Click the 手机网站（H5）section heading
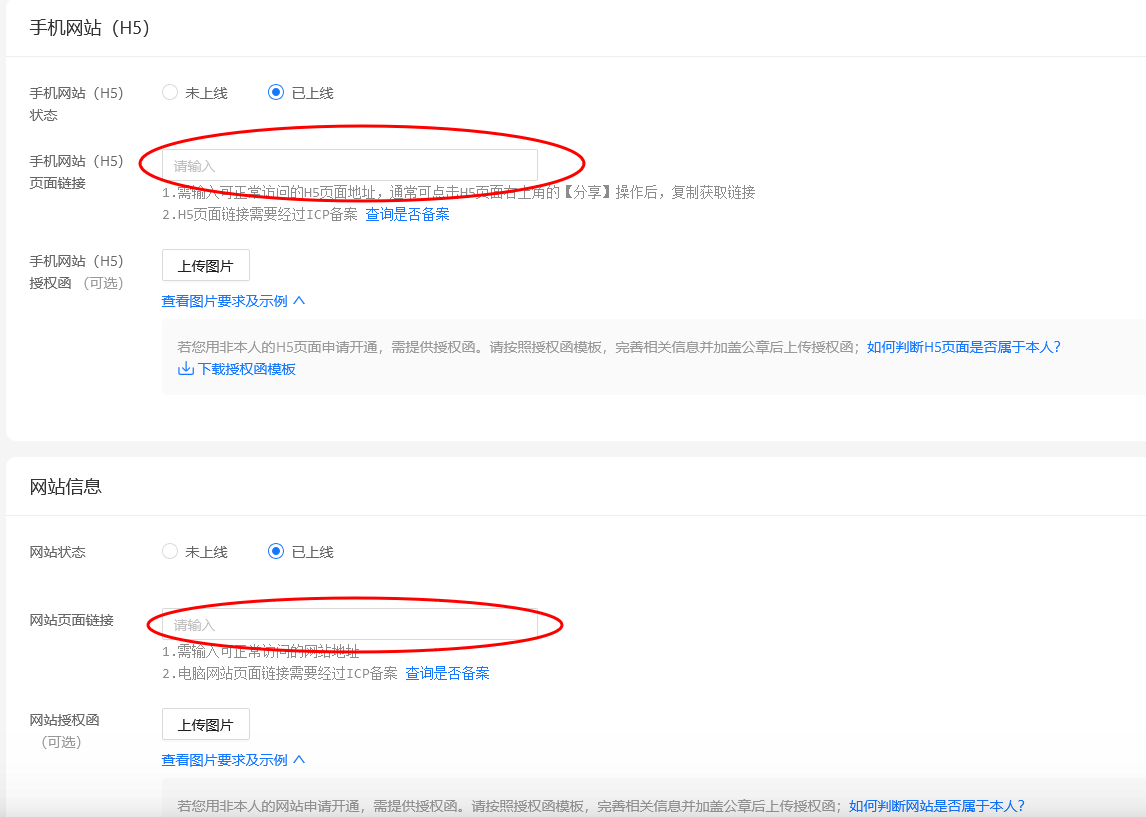1146x817 pixels. [x=89, y=28]
